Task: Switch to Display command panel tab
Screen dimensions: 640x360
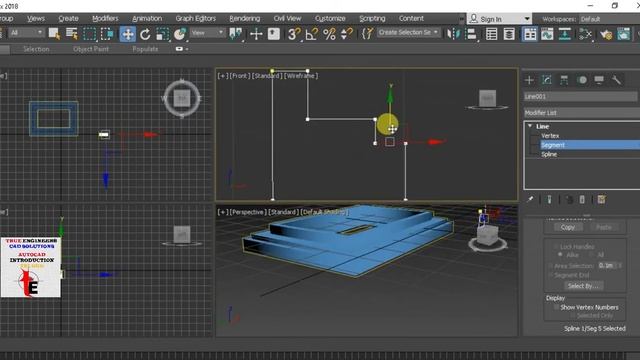Action: (x=599, y=80)
